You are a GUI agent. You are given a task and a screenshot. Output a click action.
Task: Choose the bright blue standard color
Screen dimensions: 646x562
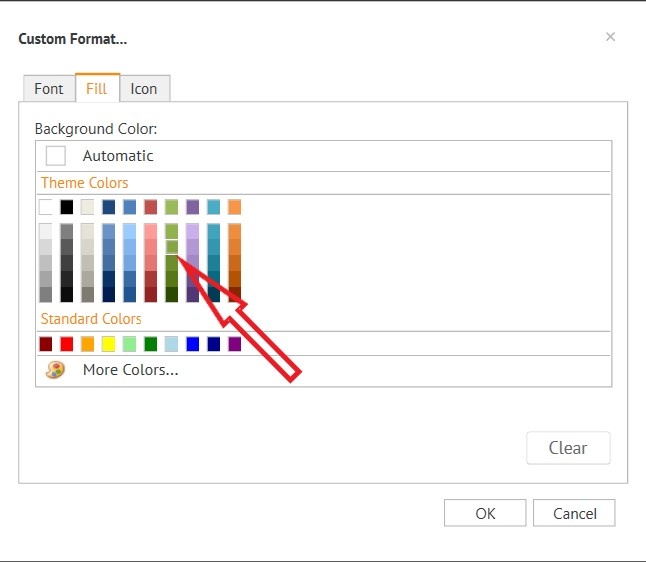pyautogui.click(x=193, y=344)
